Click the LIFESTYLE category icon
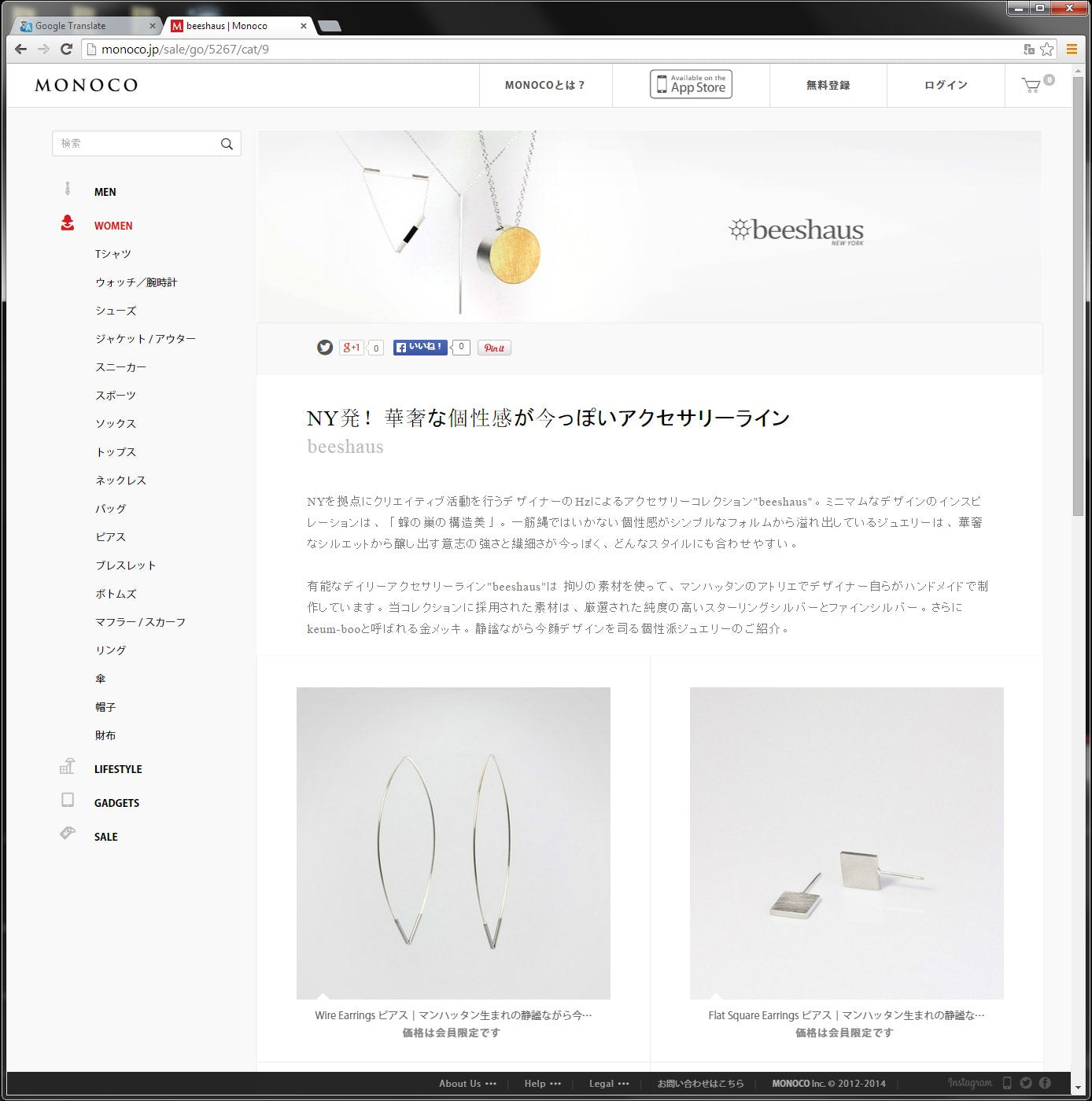This screenshot has width=1092, height=1101. (68, 766)
